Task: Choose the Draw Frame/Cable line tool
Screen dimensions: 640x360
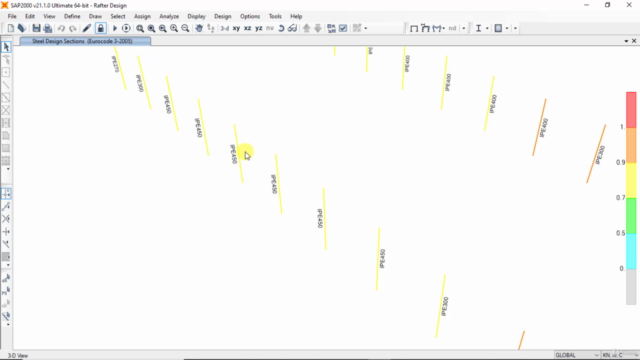Action: (6, 85)
